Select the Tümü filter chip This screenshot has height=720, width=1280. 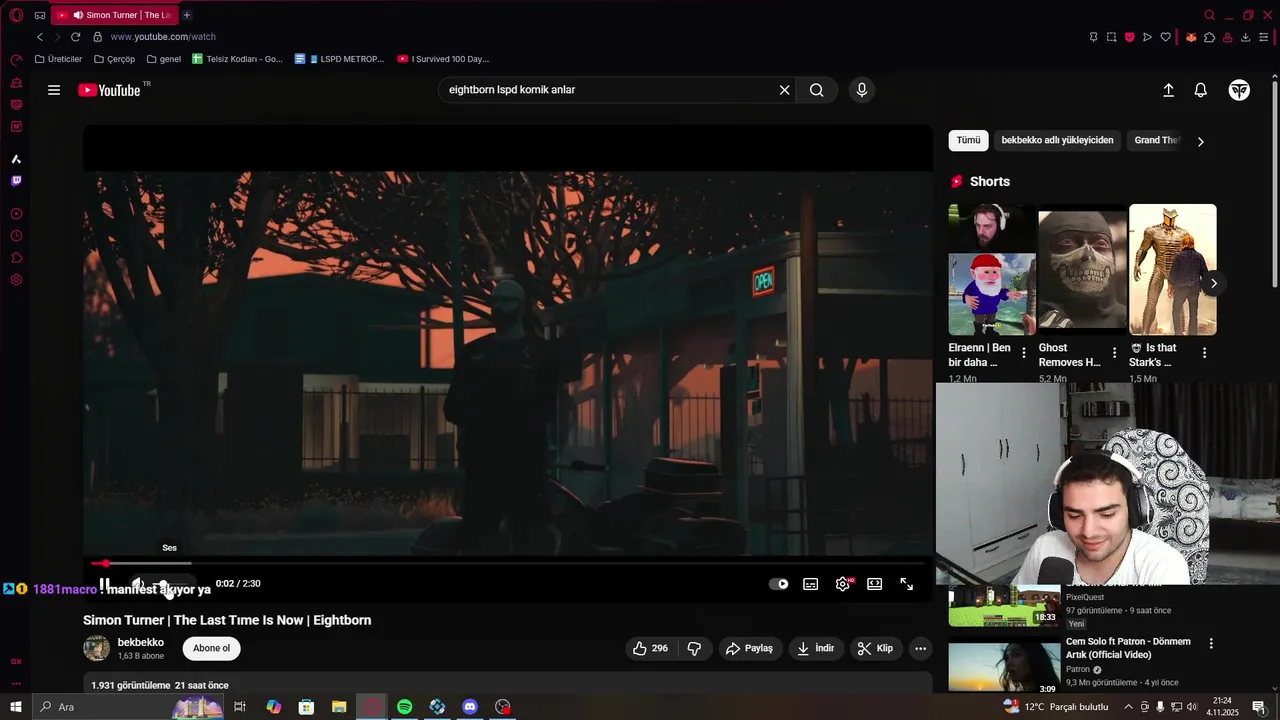[969, 141]
